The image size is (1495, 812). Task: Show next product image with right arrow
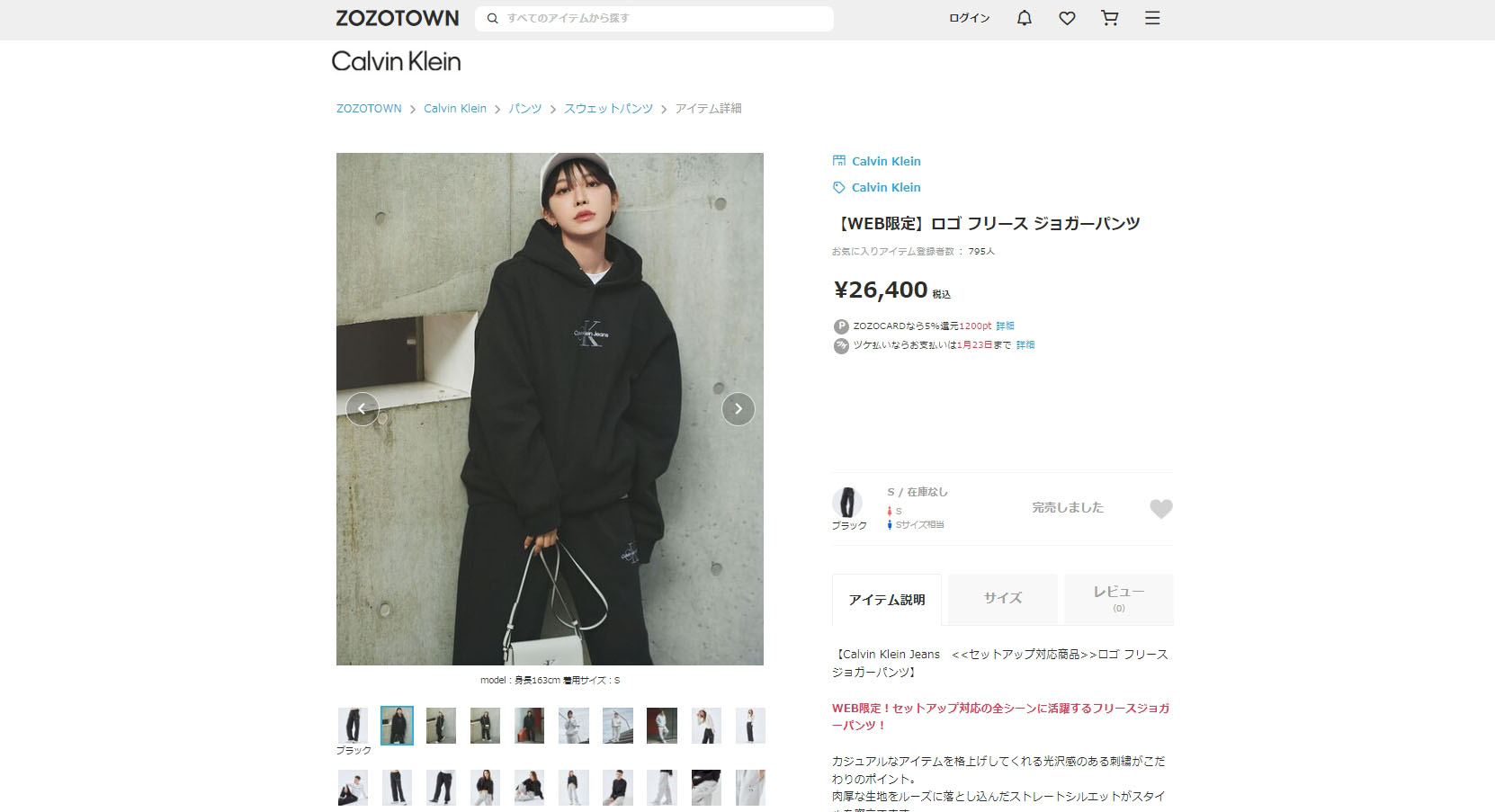click(x=739, y=409)
